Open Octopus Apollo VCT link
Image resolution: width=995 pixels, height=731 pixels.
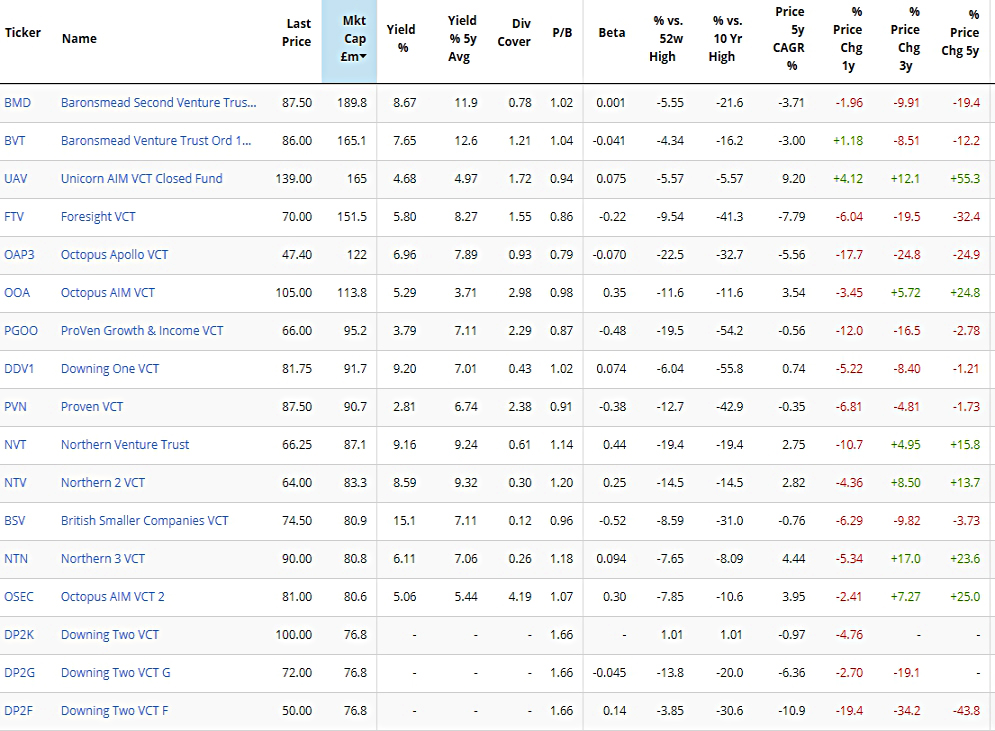[114, 255]
